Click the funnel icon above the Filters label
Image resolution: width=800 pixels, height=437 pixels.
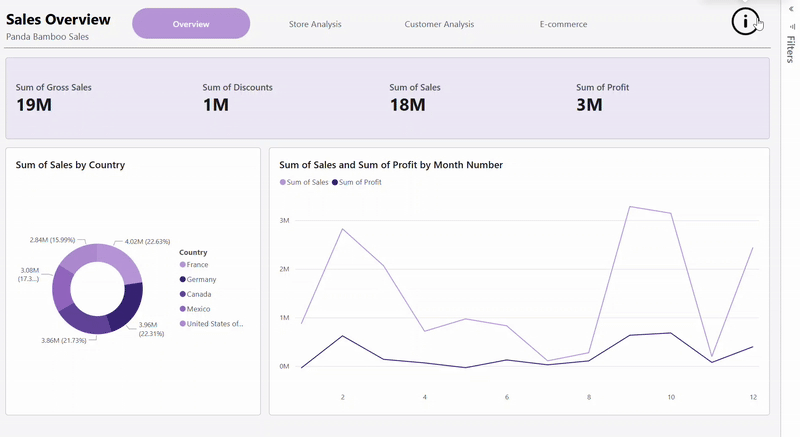791,27
